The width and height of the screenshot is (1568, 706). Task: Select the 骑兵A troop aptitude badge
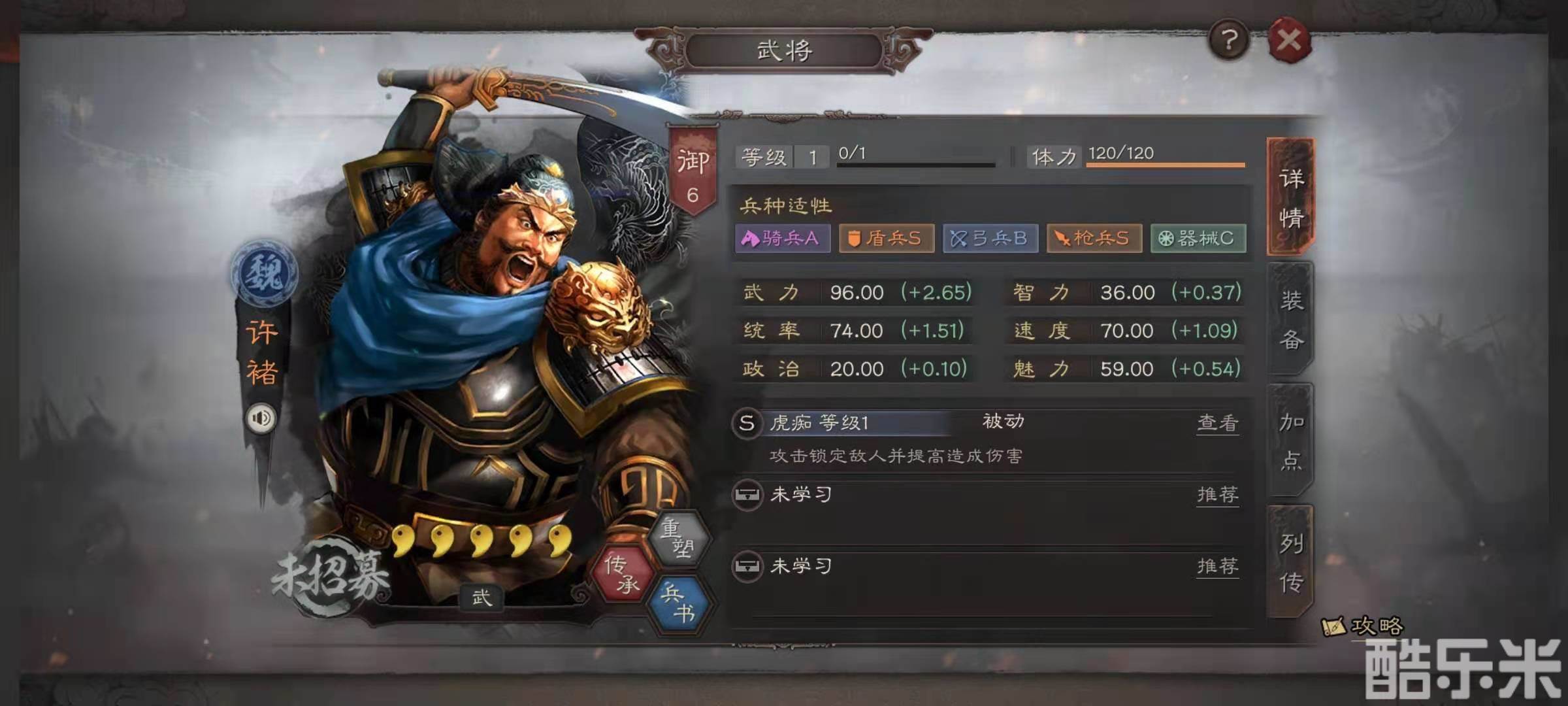pyautogui.click(x=783, y=238)
